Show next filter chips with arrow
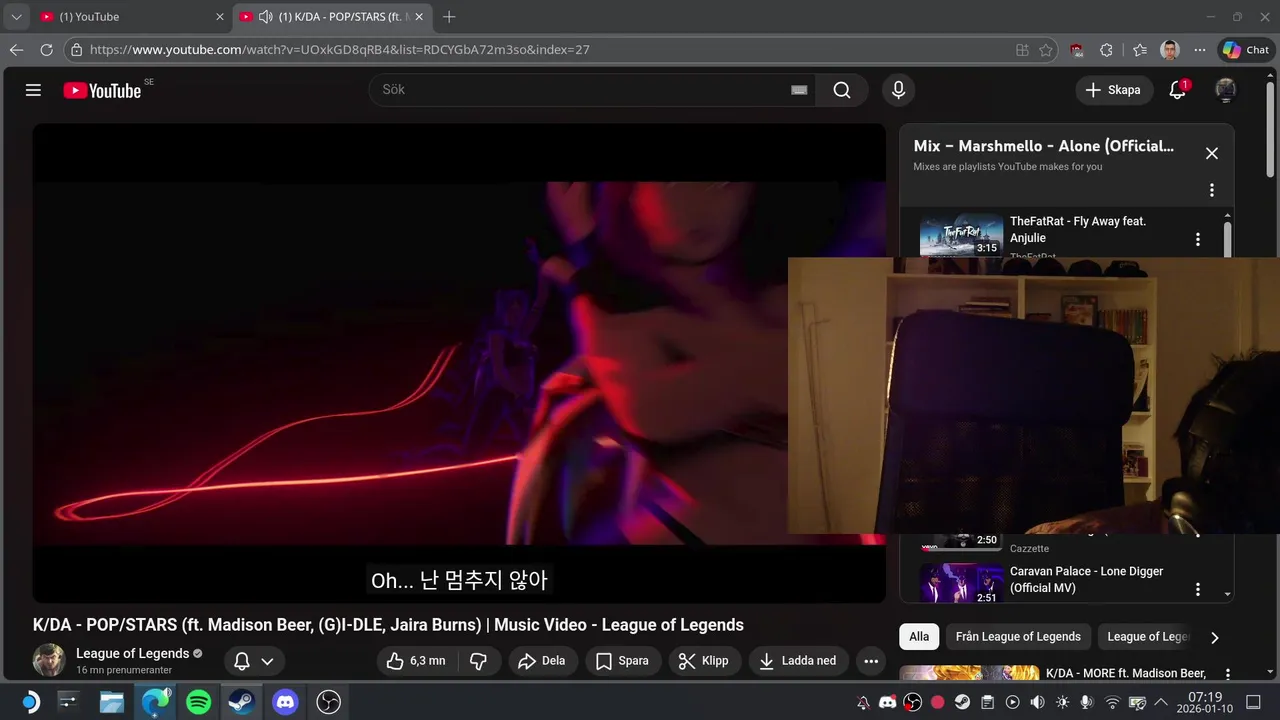Screen dimensions: 1280x720 click(1215, 637)
